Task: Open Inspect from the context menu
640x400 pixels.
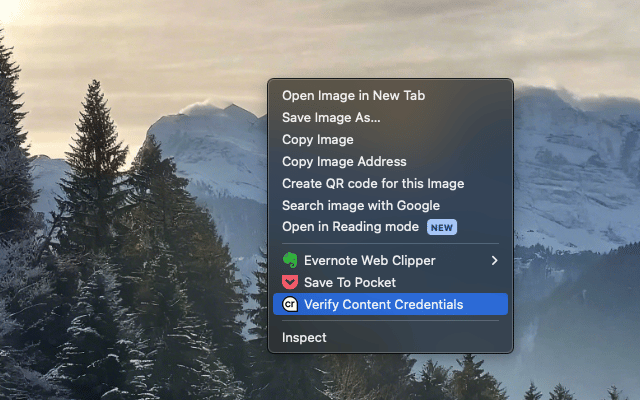Action: 304,338
